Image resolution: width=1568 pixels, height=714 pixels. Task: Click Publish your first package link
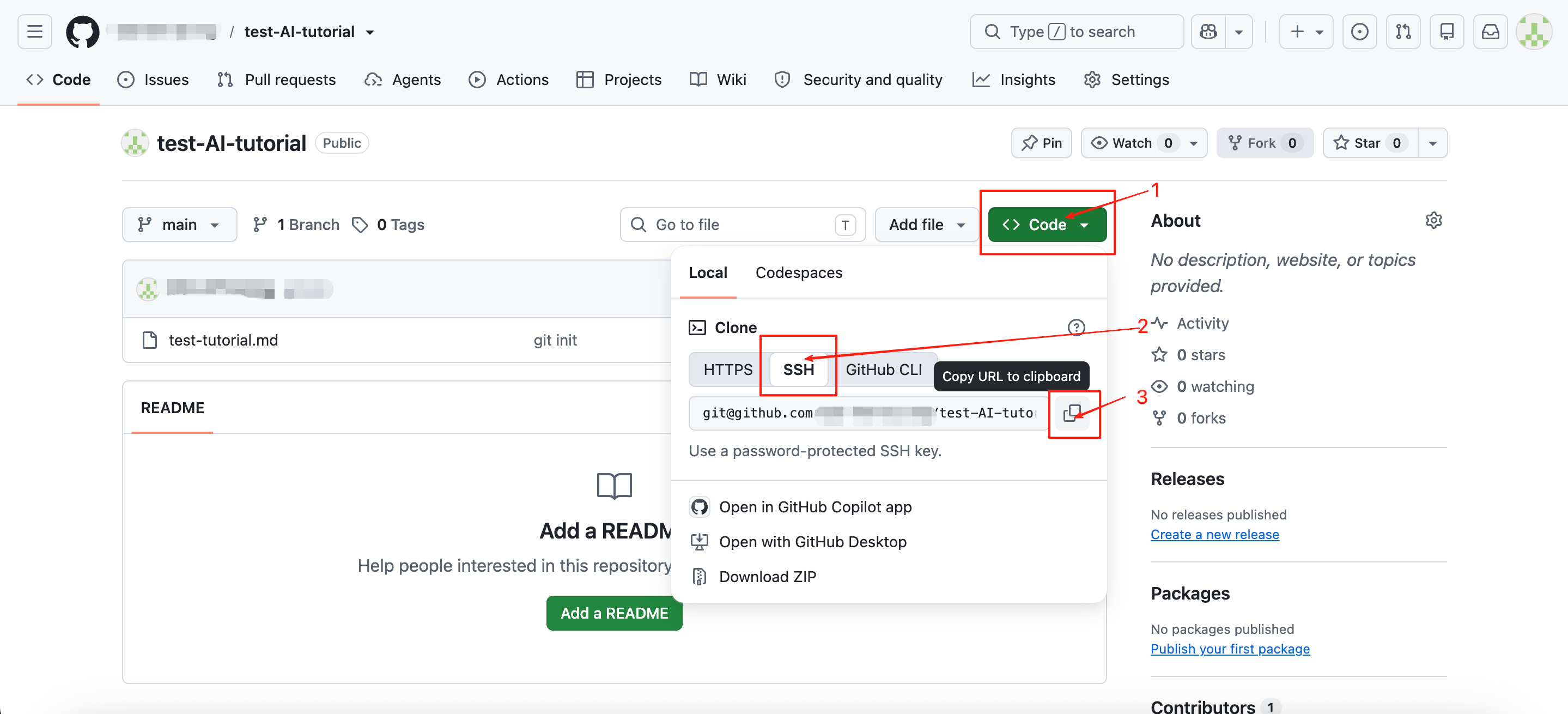click(1230, 649)
